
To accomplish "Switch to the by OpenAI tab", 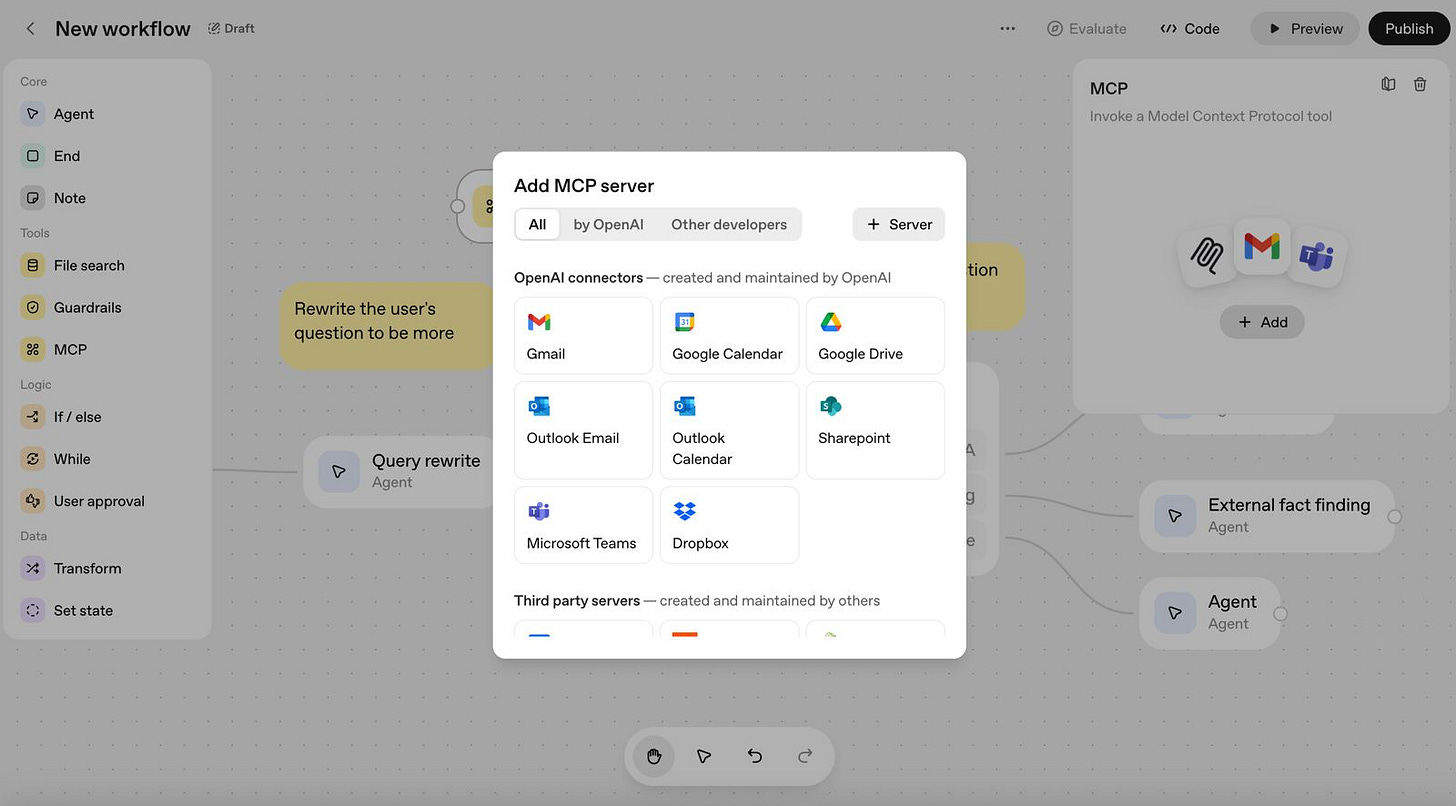I will [x=608, y=224].
